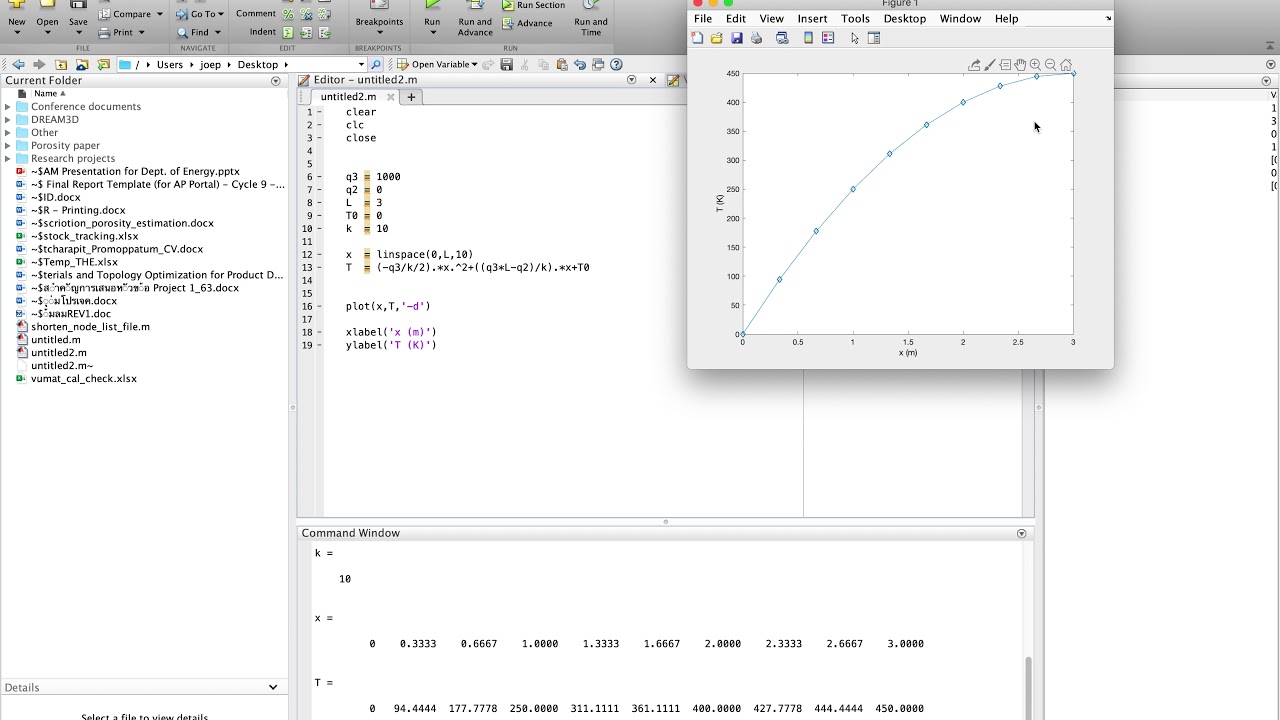Open the Go To dropdown
The image size is (1280, 720).
click(222, 14)
